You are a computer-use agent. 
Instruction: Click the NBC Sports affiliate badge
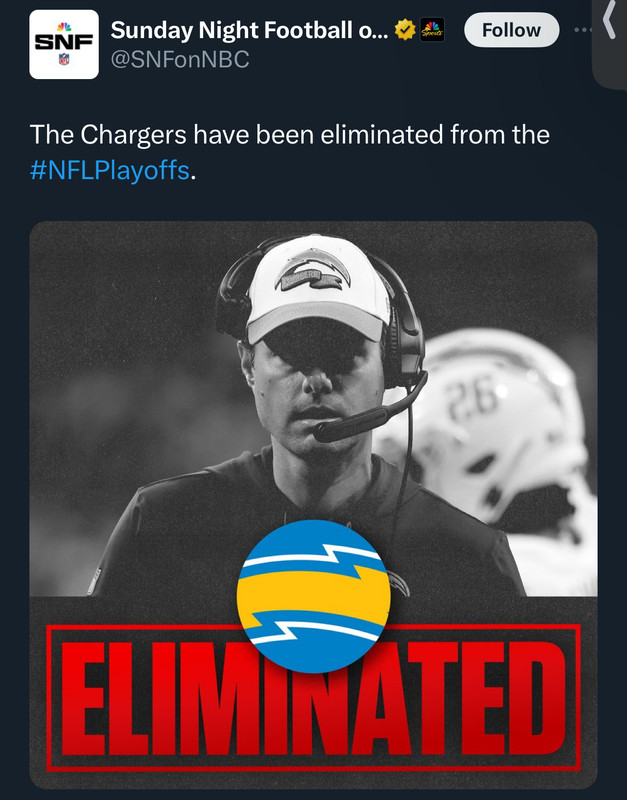click(432, 30)
